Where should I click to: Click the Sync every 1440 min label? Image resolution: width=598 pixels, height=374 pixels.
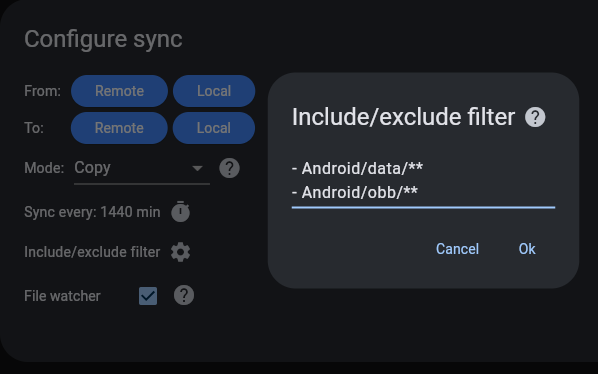tap(92, 212)
